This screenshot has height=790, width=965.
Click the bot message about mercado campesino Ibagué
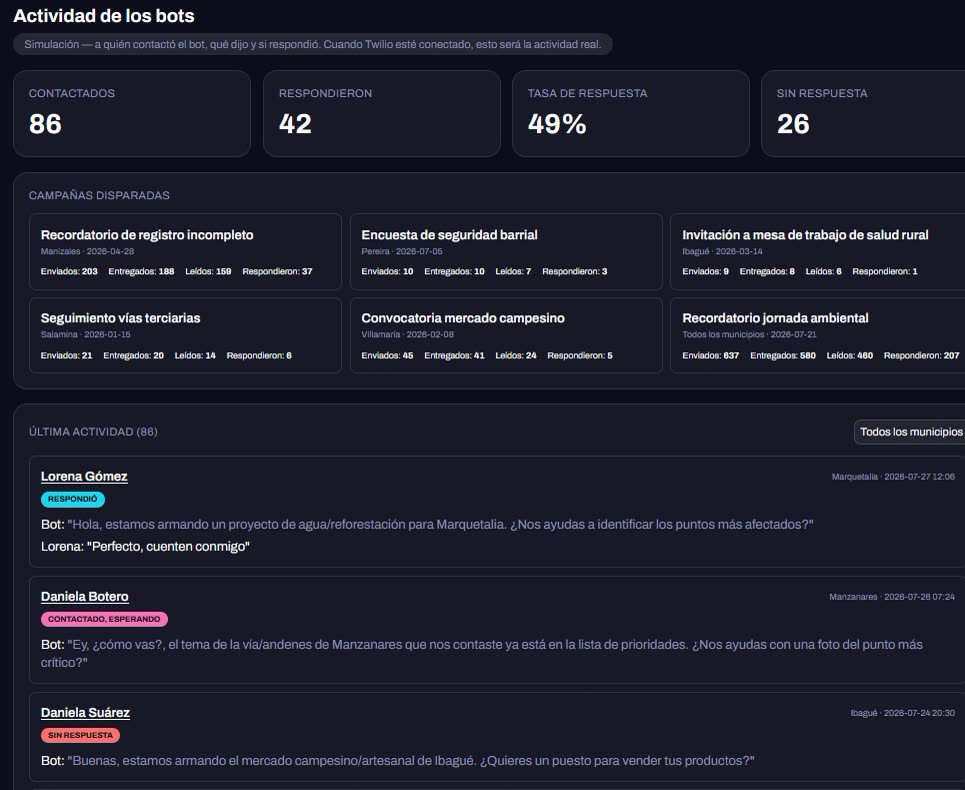pos(398,760)
